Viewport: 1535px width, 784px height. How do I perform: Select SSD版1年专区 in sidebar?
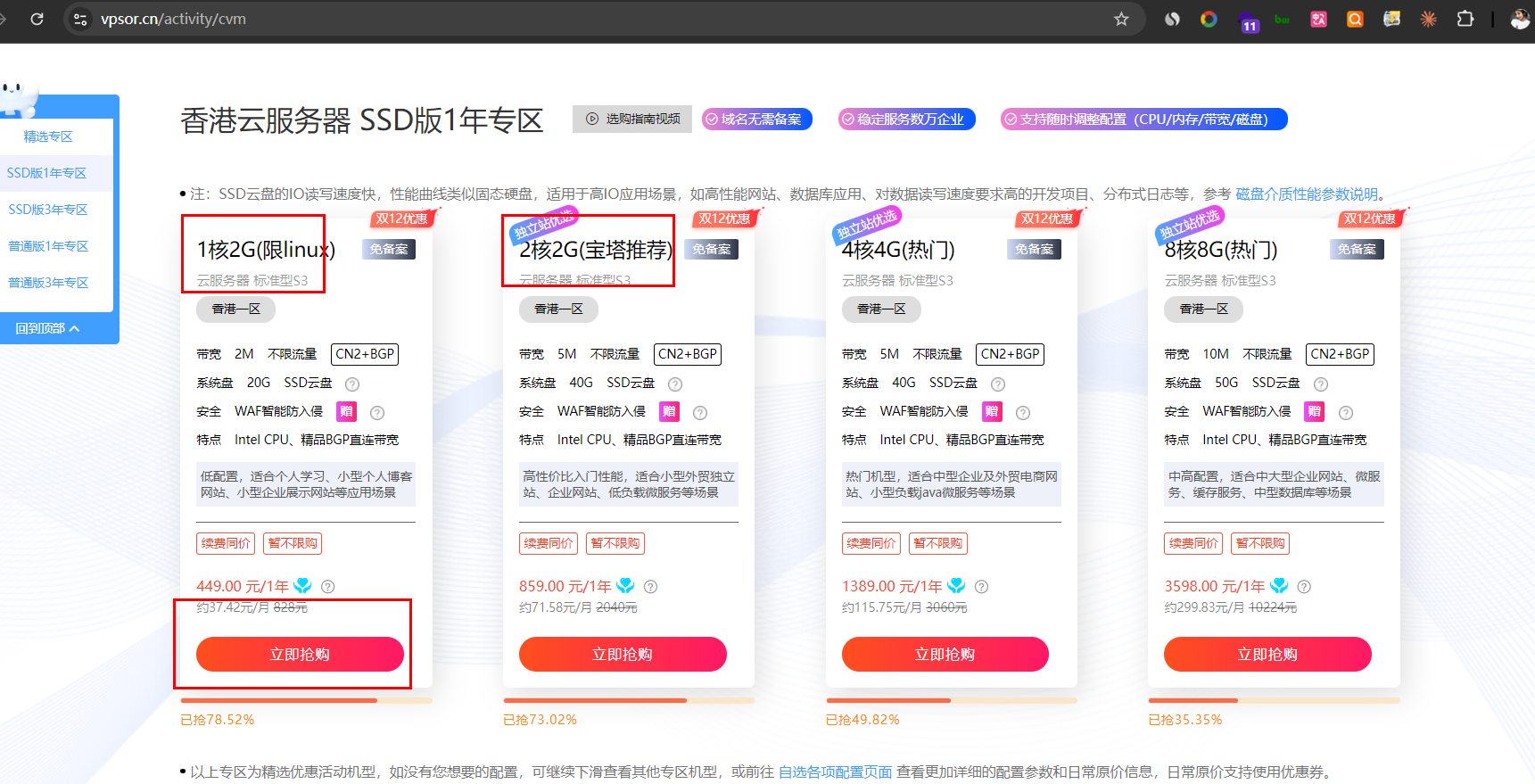[x=46, y=173]
